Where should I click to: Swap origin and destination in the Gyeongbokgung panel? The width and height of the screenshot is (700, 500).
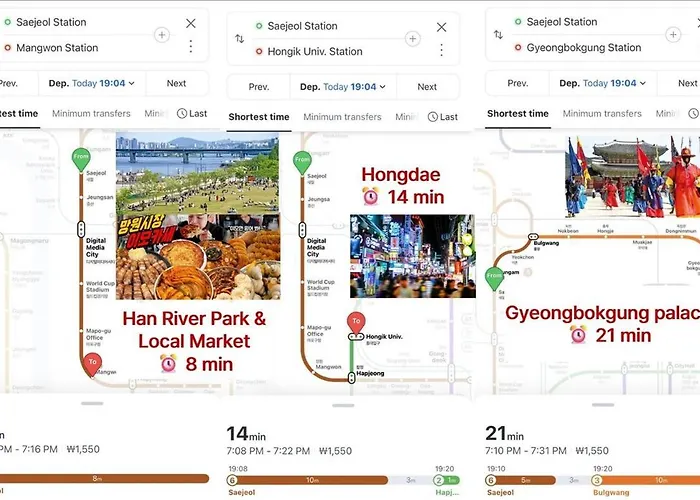pyautogui.click(x=498, y=34)
